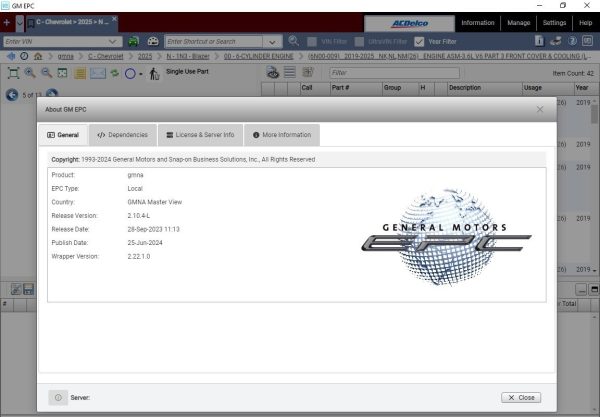Open the ENGINE ASM-3.6L V6 PART 3 breadcrumb link

[450, 56]
